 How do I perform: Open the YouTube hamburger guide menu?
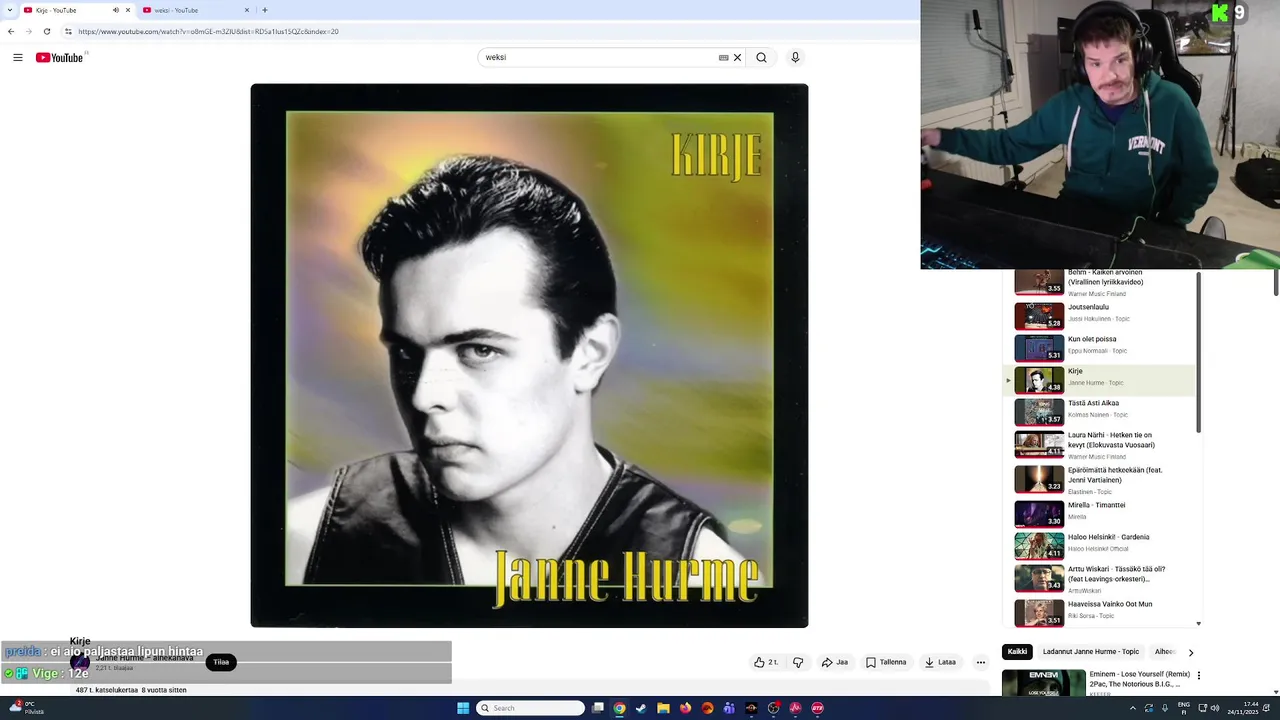pos(17,58)
